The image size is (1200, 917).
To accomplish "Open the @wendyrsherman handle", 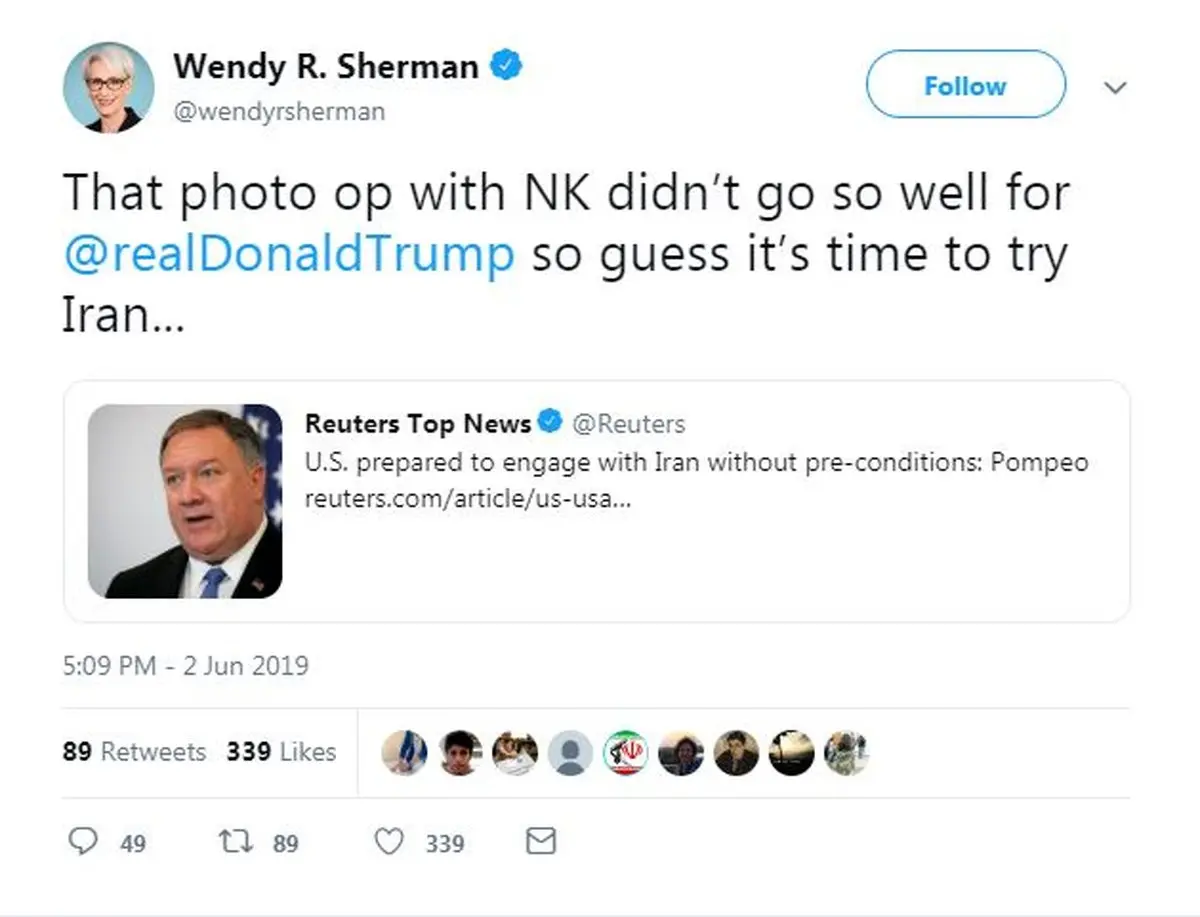I will [278, 111].
